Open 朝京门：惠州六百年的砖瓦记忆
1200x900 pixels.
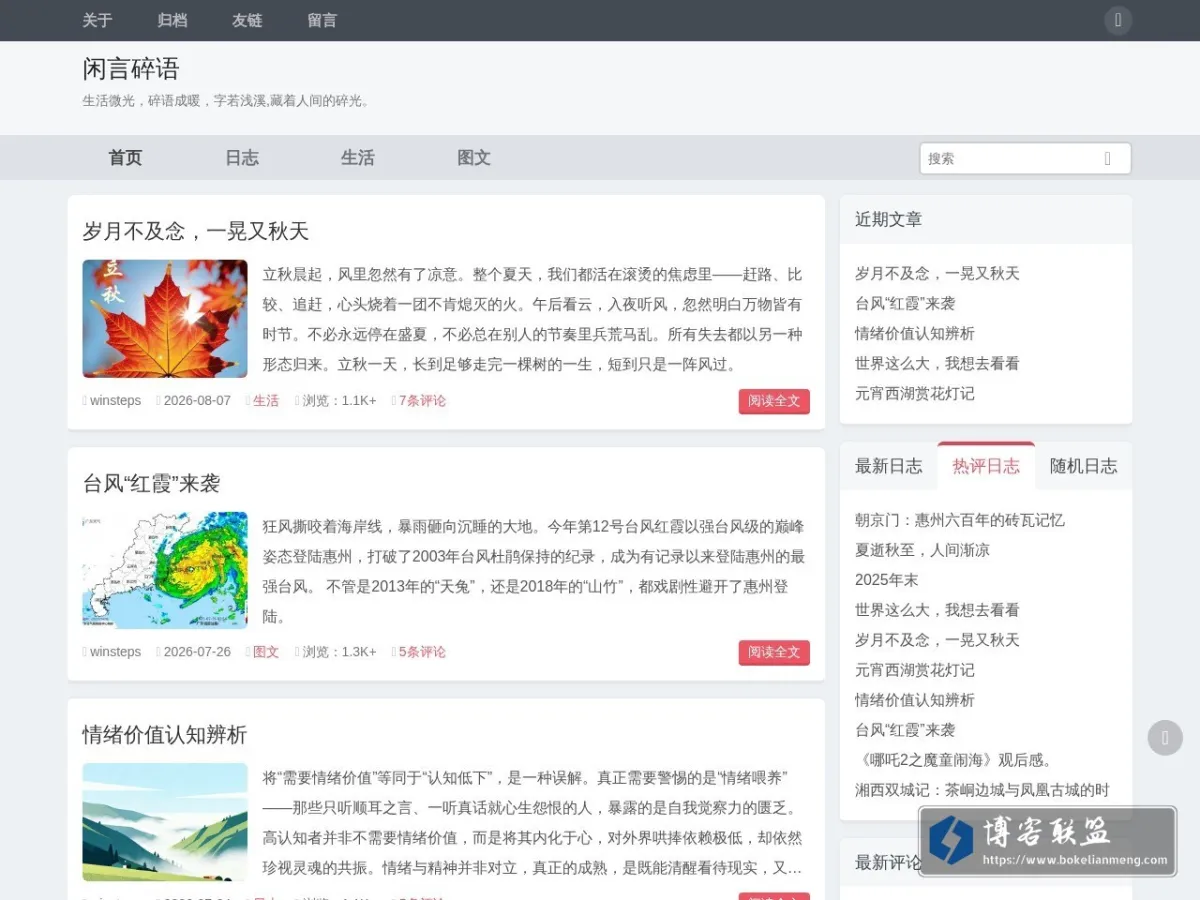(x=960, y=520)
